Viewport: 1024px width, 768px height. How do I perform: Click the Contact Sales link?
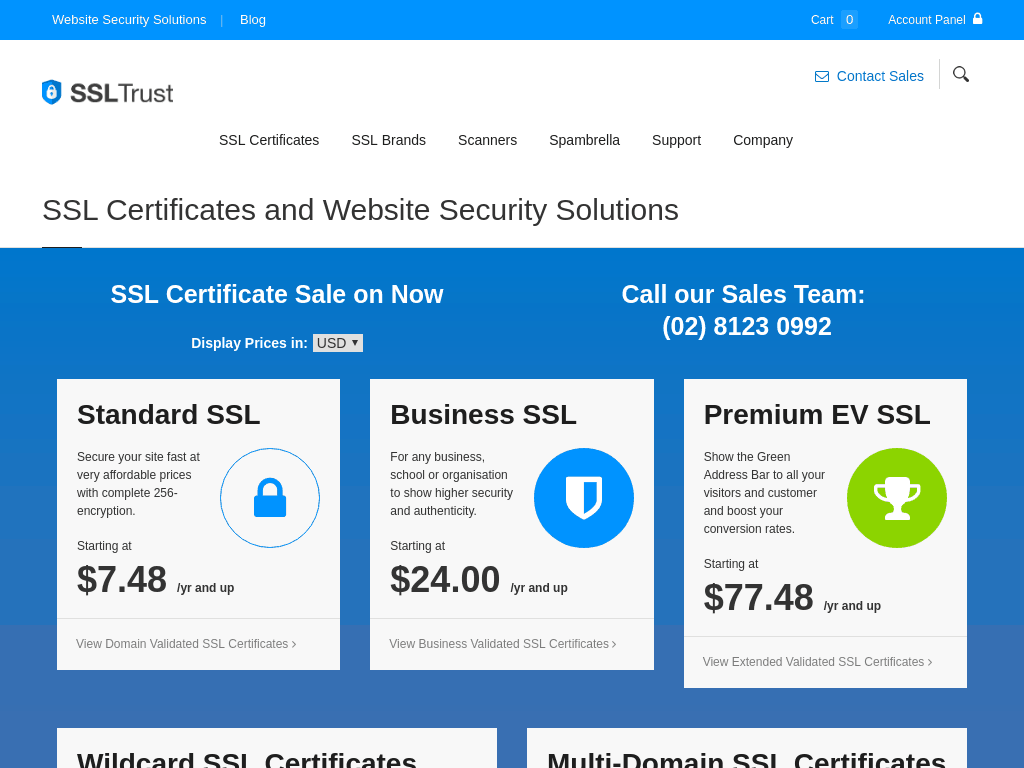(880, 76)
